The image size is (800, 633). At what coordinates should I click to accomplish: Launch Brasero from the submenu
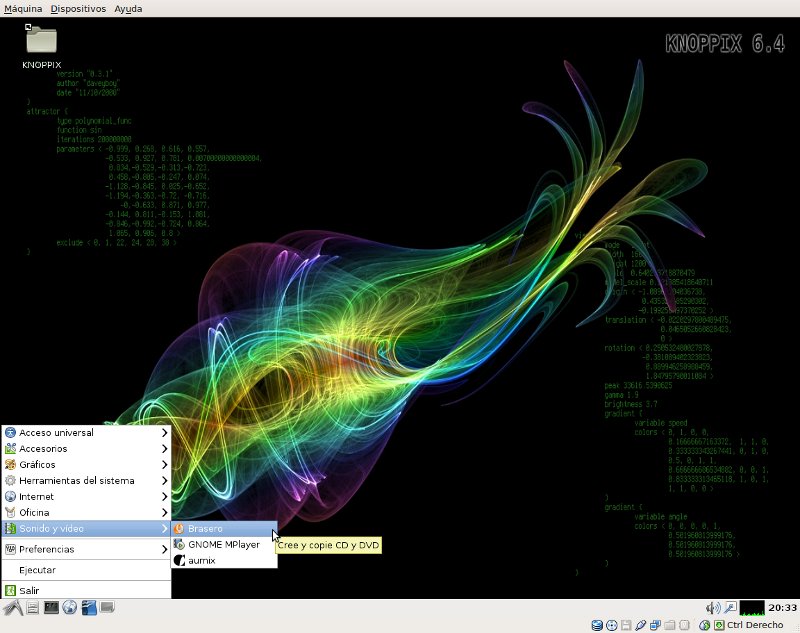click(x=224, y=528)
